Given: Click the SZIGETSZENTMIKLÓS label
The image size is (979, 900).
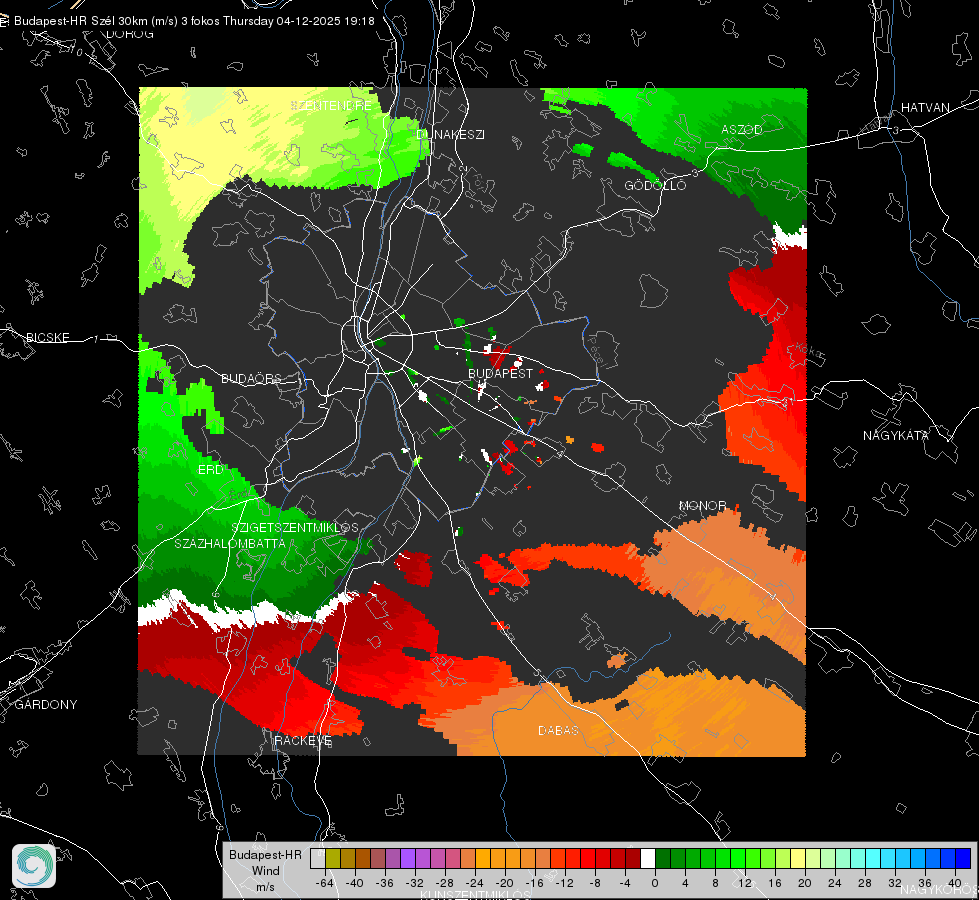Looking at the screenshot, I should (295, 527).
